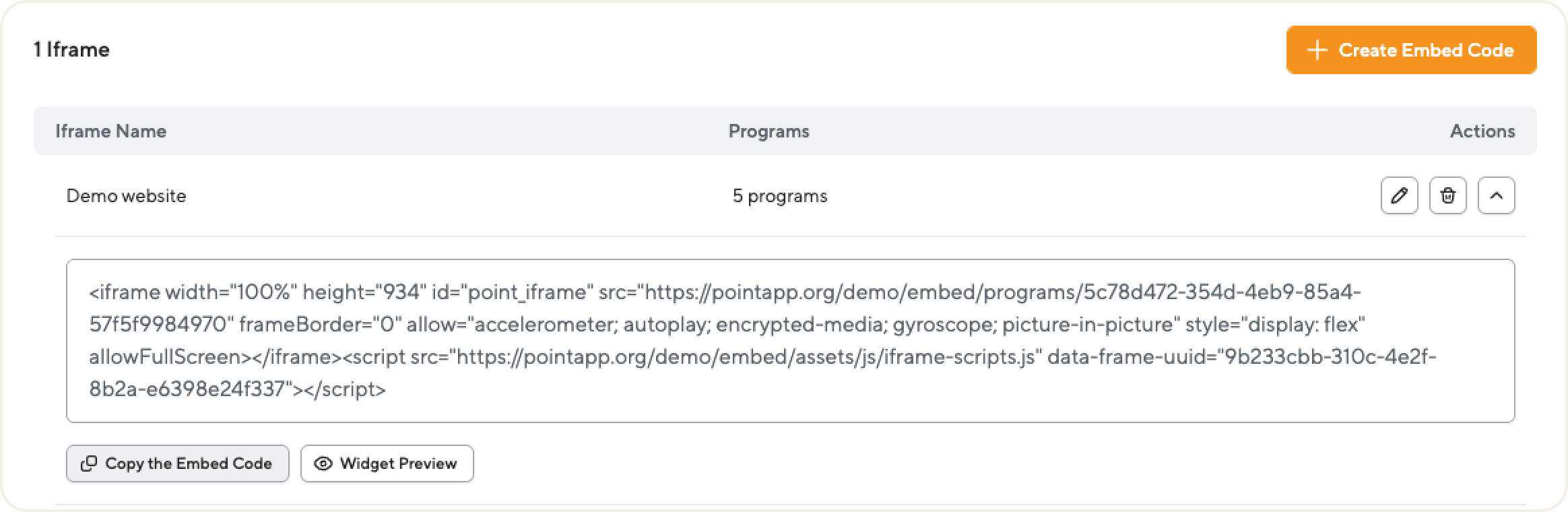Click the eye icon in Widget Preview button
The height and width of the screenshot is (512, 1568).
[x=323, y=463]
